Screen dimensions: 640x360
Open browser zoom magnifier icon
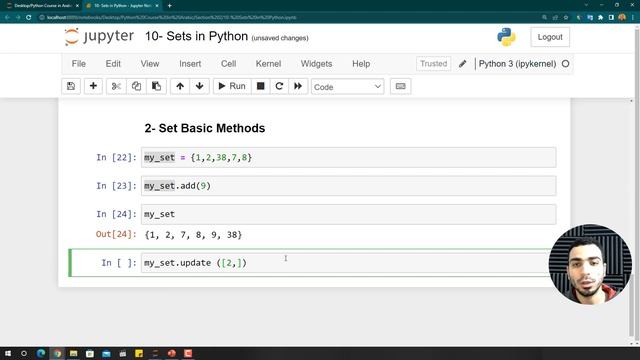pyautogui.click(x=544, y=18)
